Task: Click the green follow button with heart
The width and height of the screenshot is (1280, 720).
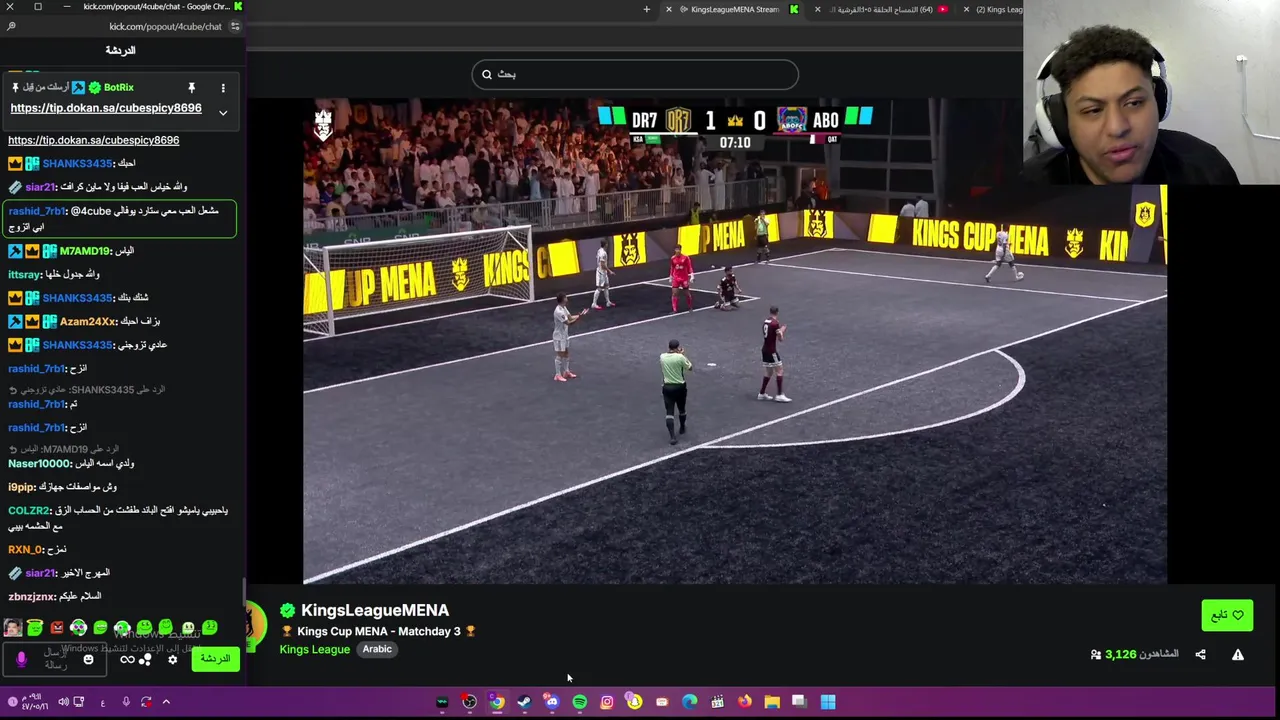Action: coord(1227,615)
